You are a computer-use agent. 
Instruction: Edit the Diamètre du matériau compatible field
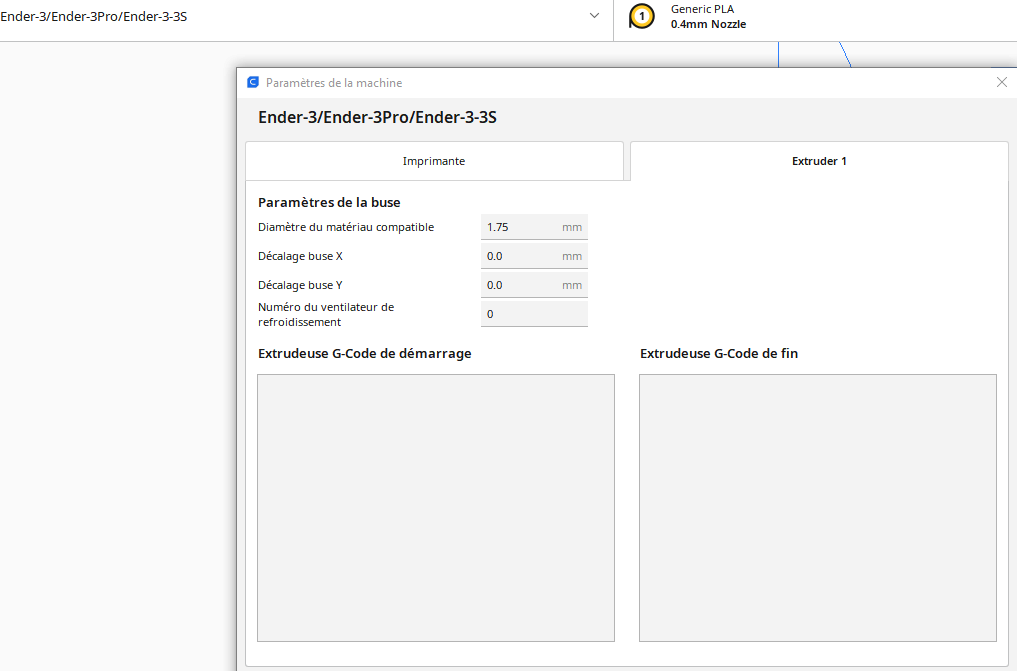coord(534,227)
